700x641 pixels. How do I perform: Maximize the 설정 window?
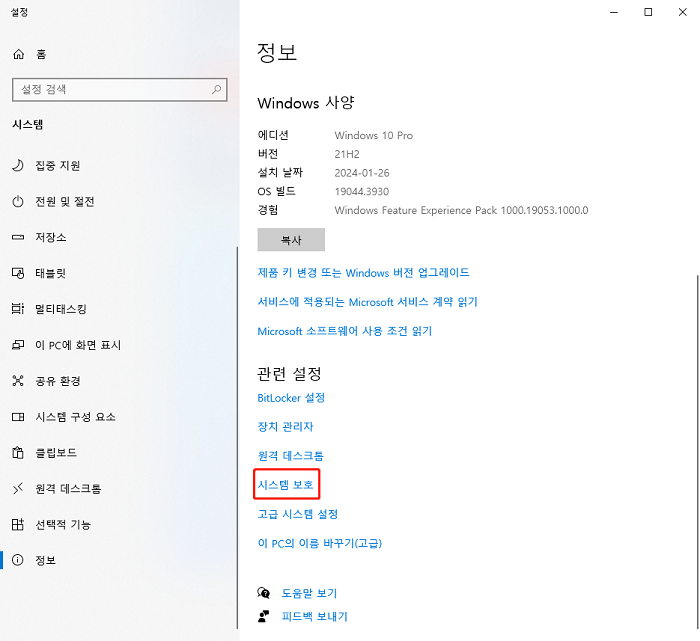(648, 12)
